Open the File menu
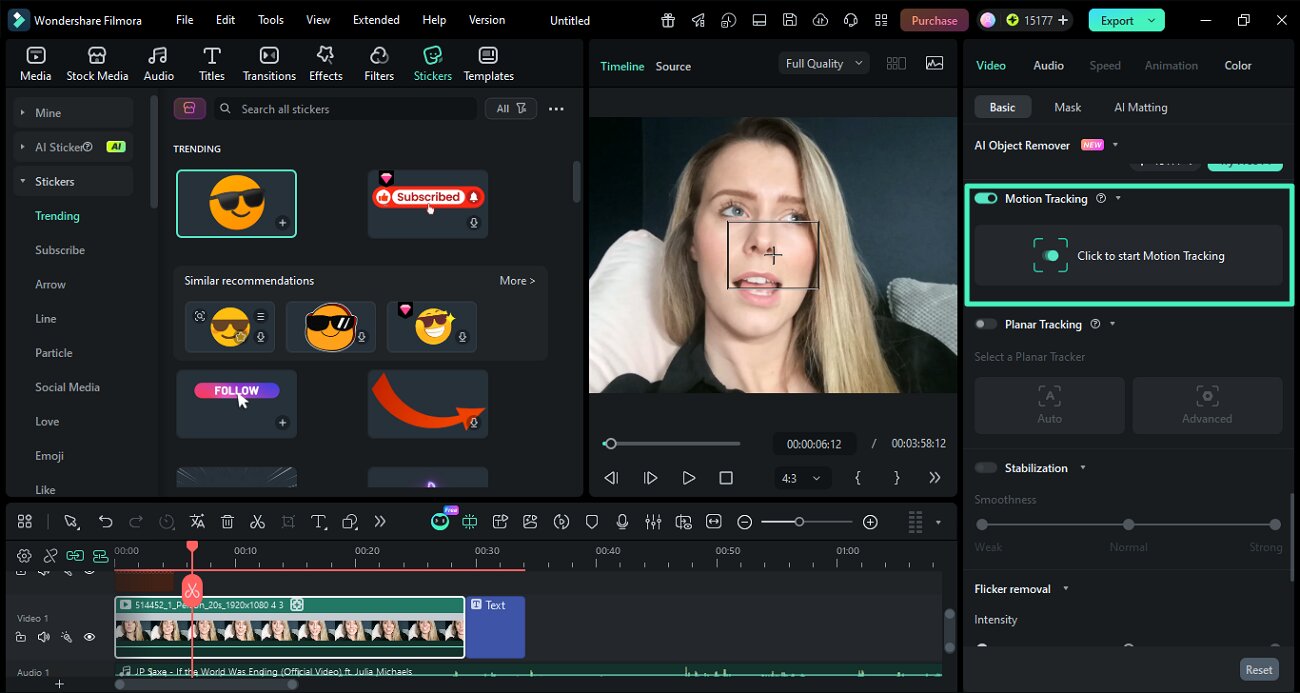Screen dimensions: 1300x693 point(184,20)
